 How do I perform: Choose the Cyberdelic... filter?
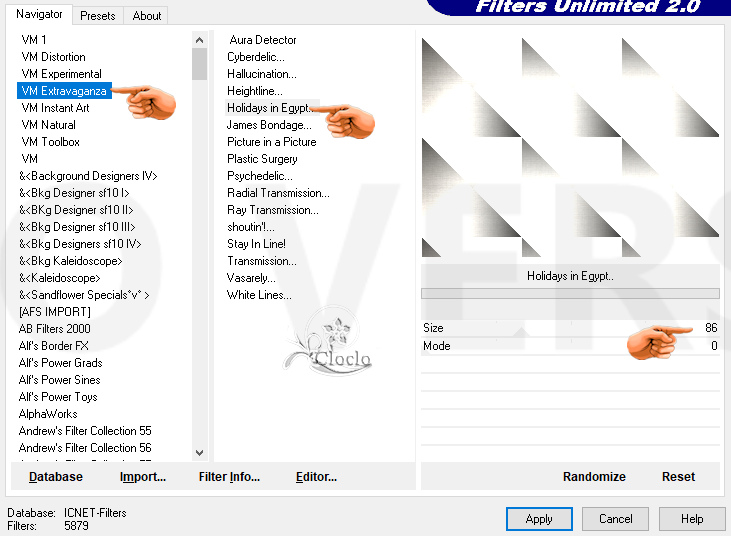(255, 57)
